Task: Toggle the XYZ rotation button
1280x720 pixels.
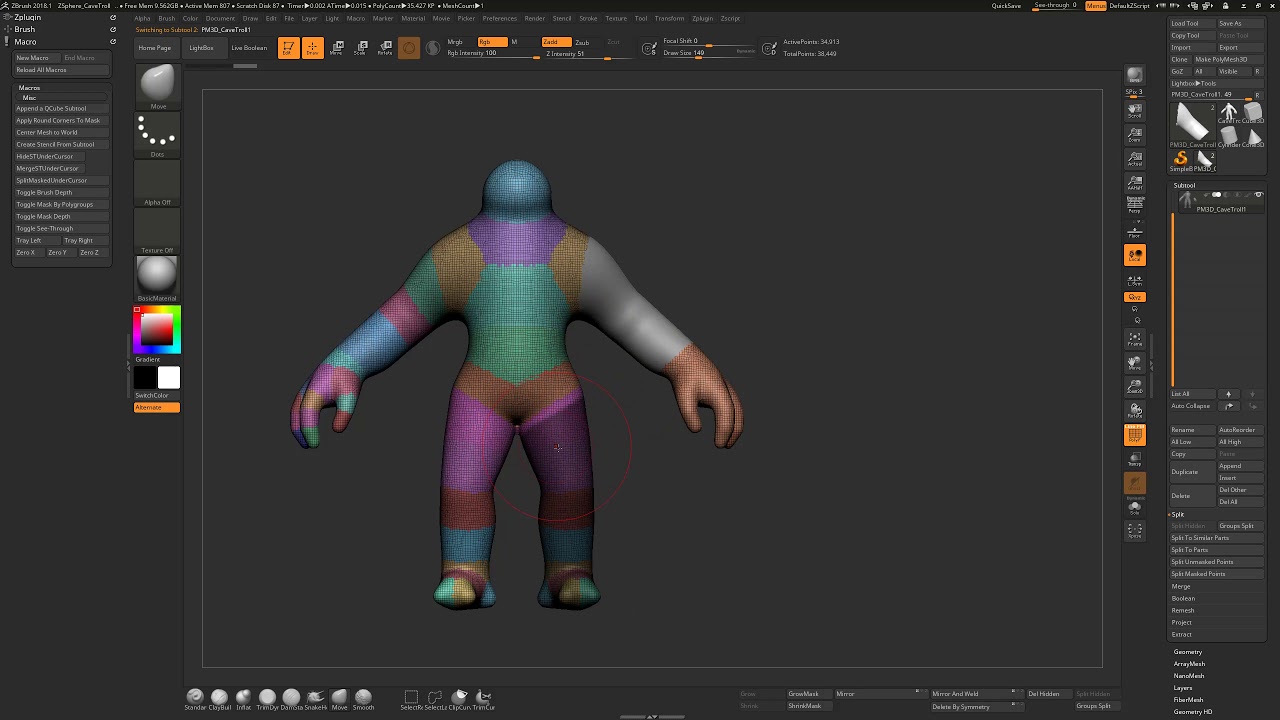Action: 1134,297
